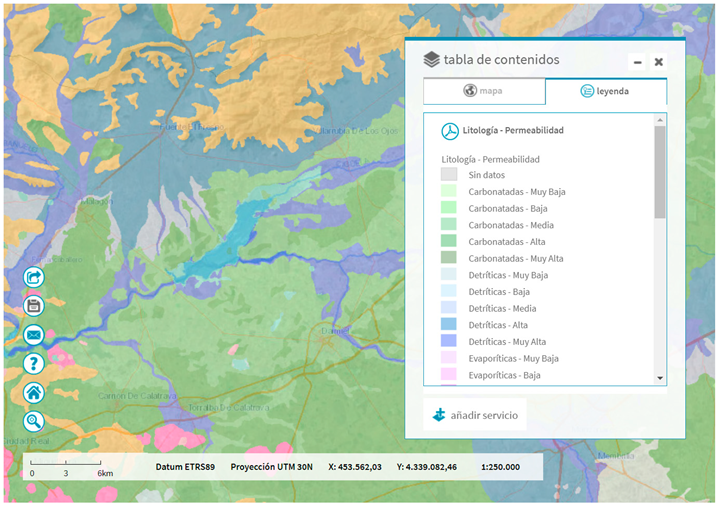Click the Detríticas - Media swatch
This screenshot has height=506, width=718.
coord(449,308)
